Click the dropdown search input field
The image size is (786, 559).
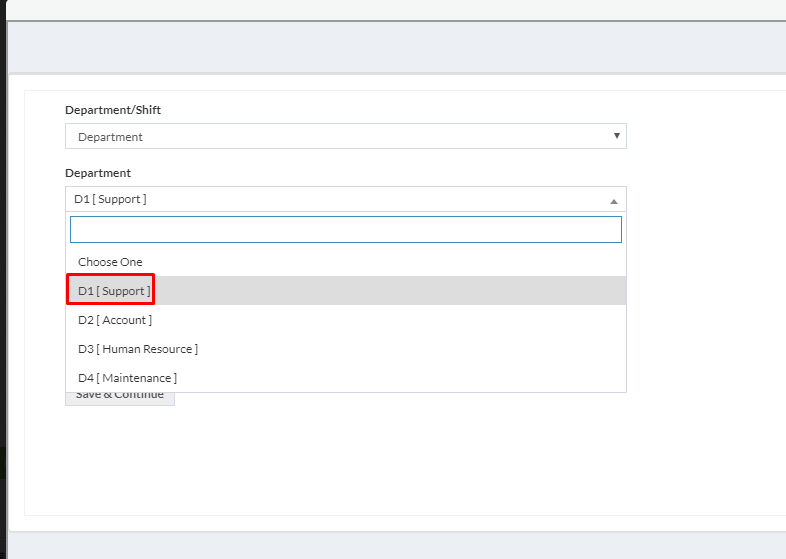(345, 230)
